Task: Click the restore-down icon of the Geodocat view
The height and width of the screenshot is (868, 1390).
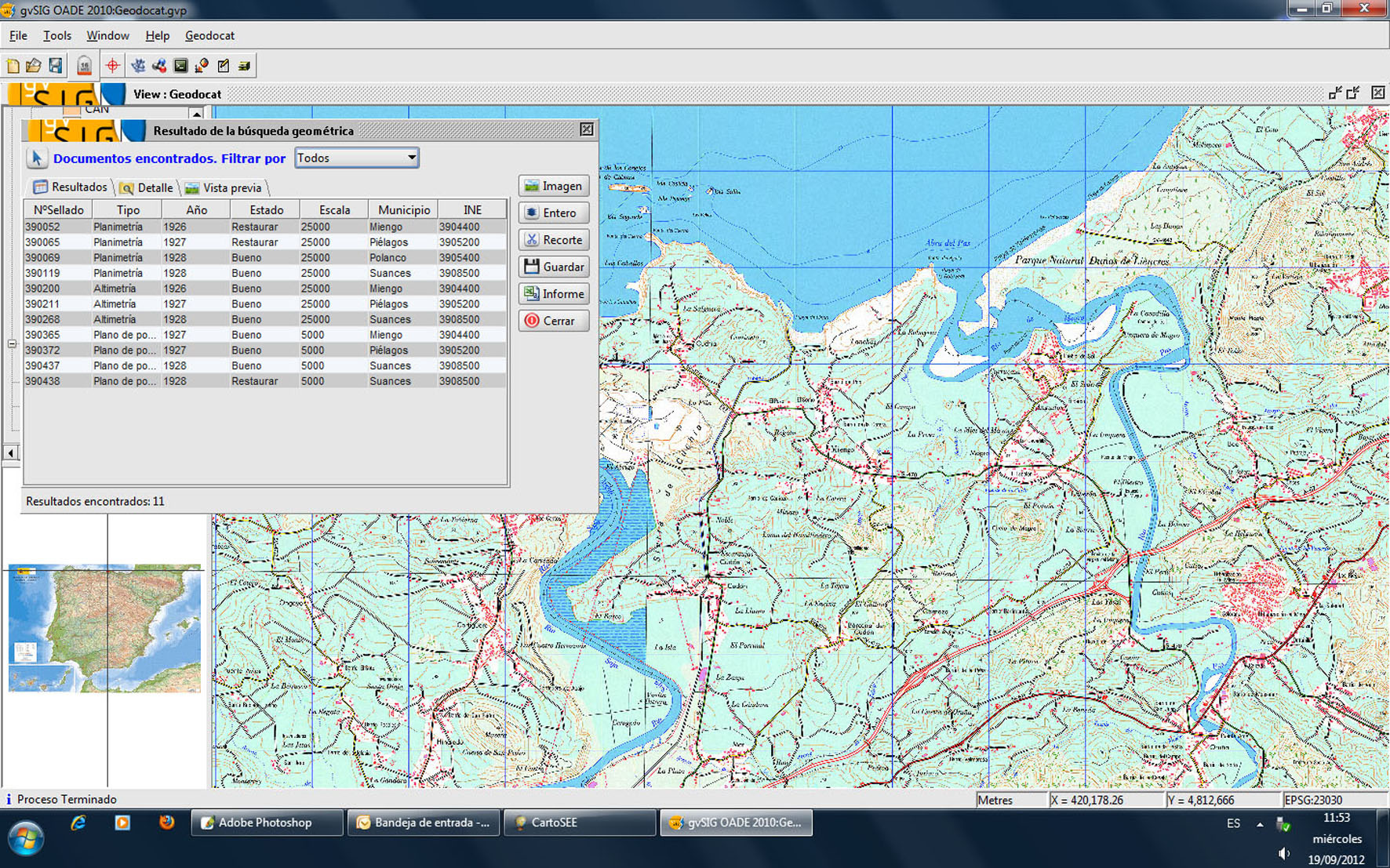Action: 1335,93
